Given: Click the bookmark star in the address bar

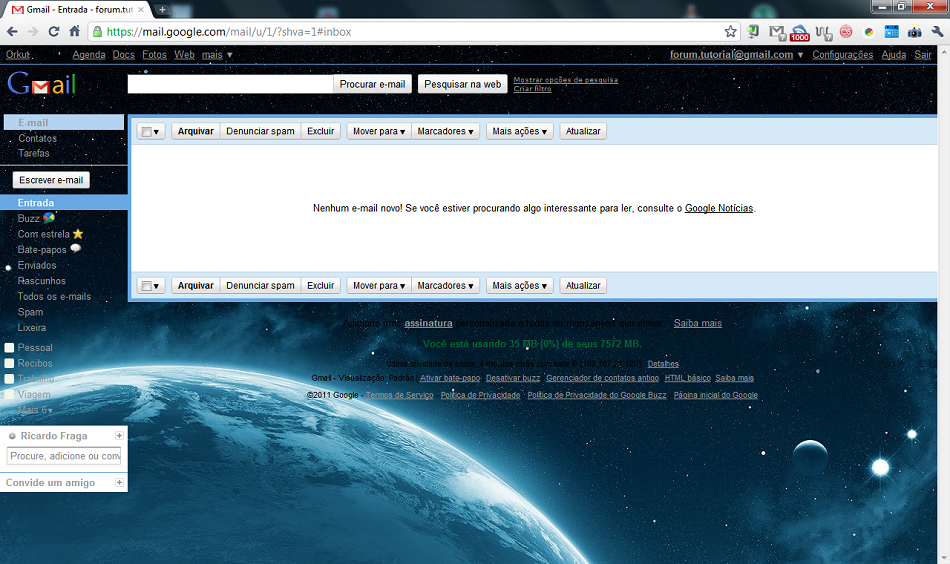Looking at the screenshot, I should tap(731, 32).
